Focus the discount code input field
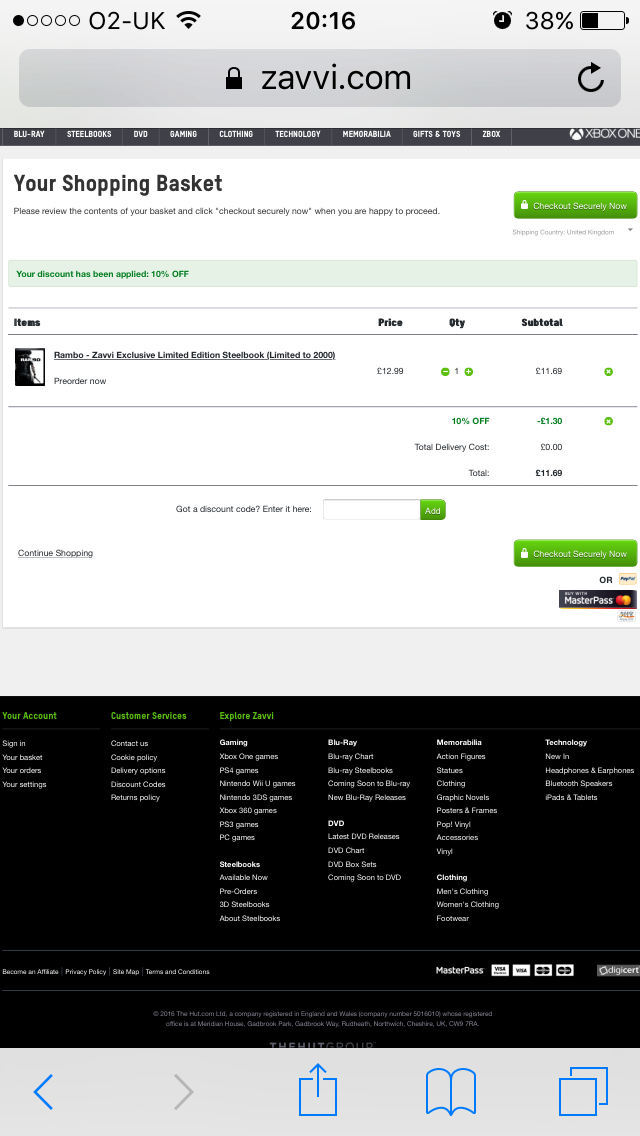Viewport: 640px width, 1136px height. (372, 510)
